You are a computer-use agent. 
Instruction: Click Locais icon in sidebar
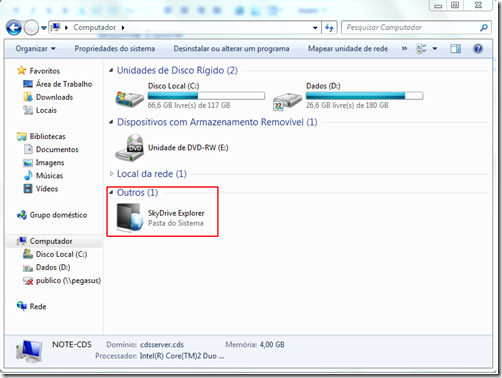point(28,110)
